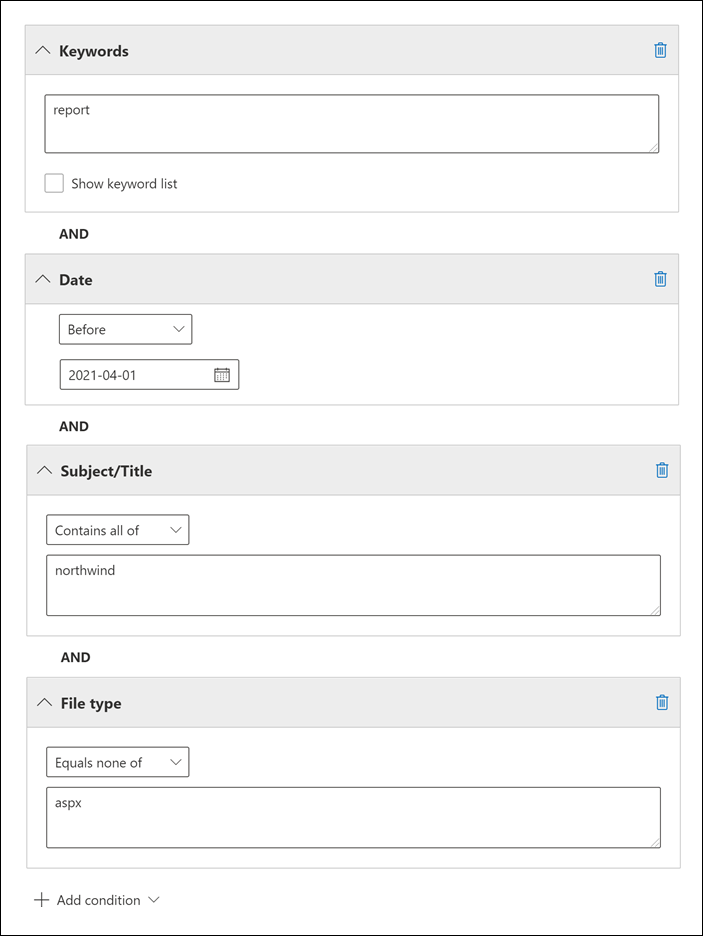This screenshot has height=936, width=703.
Task: Click the date field showing 2021-04-01
Action: [x=135, y=375]
